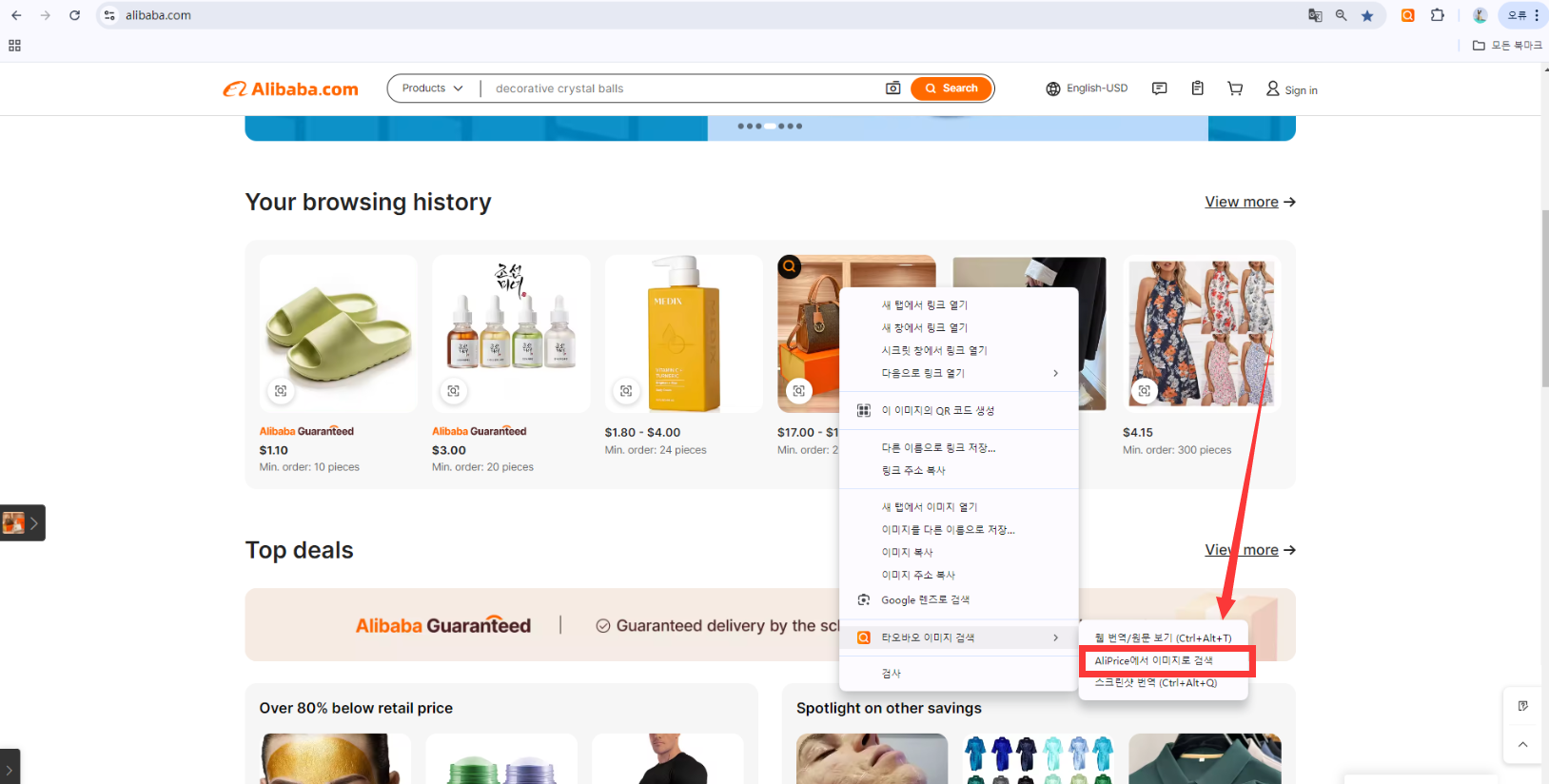
Task: Expand the Products category dropdown
Action: coord(432,88)
